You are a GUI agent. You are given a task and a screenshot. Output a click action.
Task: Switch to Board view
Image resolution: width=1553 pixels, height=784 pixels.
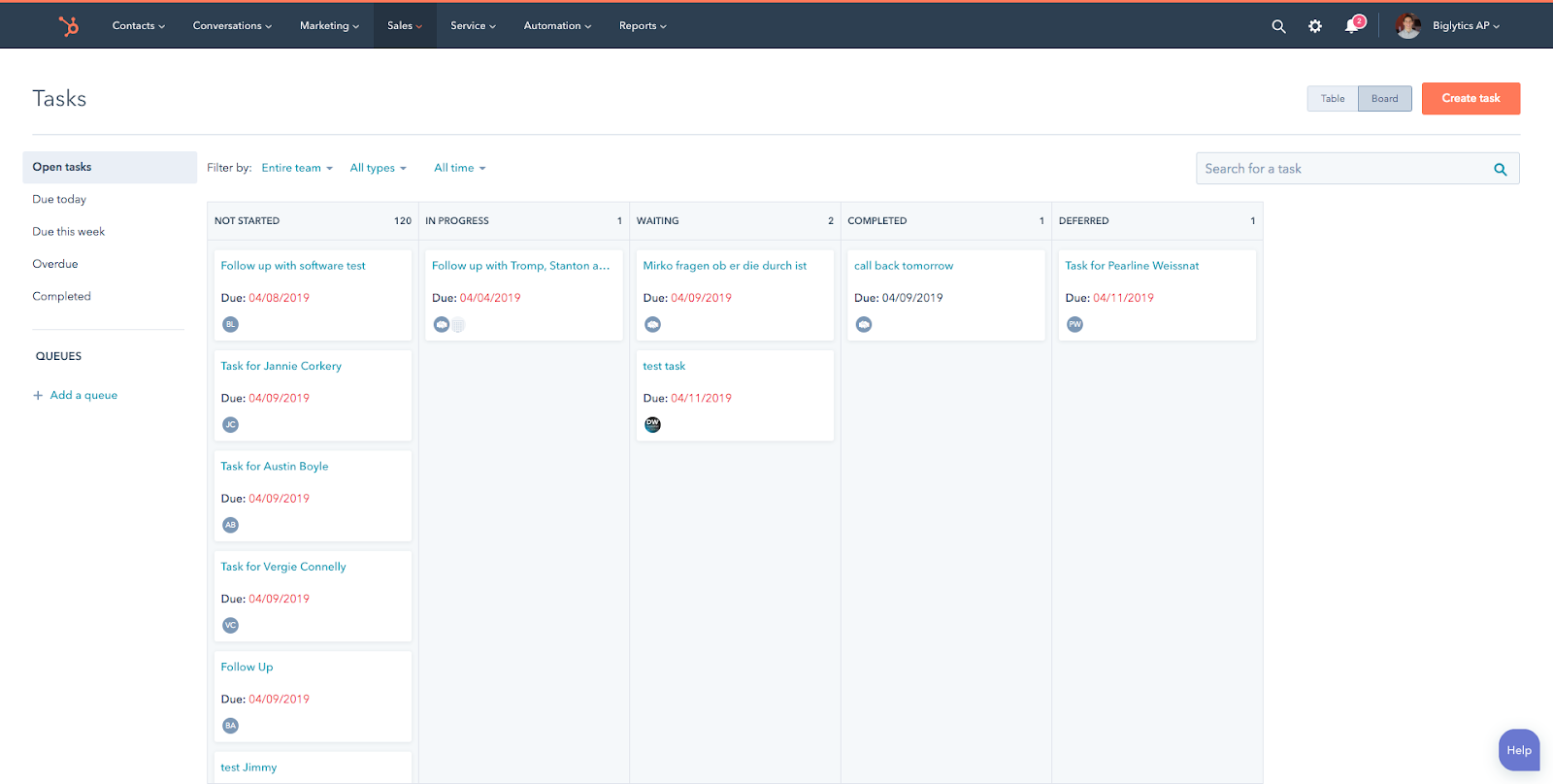point(1384,99)
